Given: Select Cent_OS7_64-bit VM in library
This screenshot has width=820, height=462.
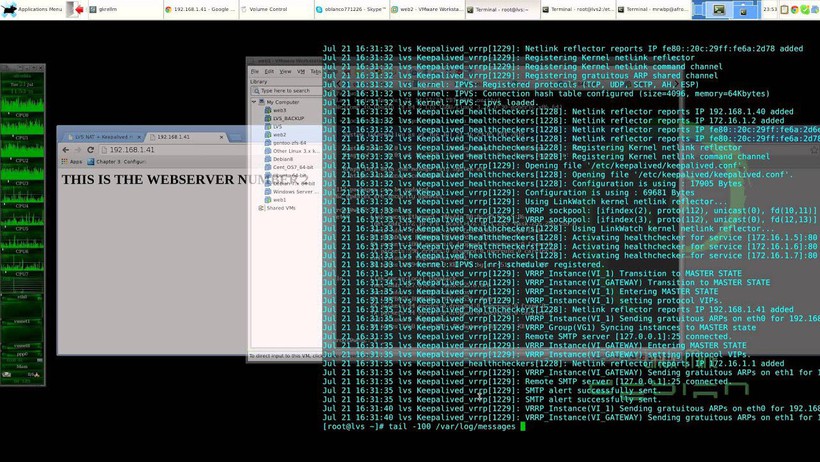Looking at the screenshot, I should 293,167.
